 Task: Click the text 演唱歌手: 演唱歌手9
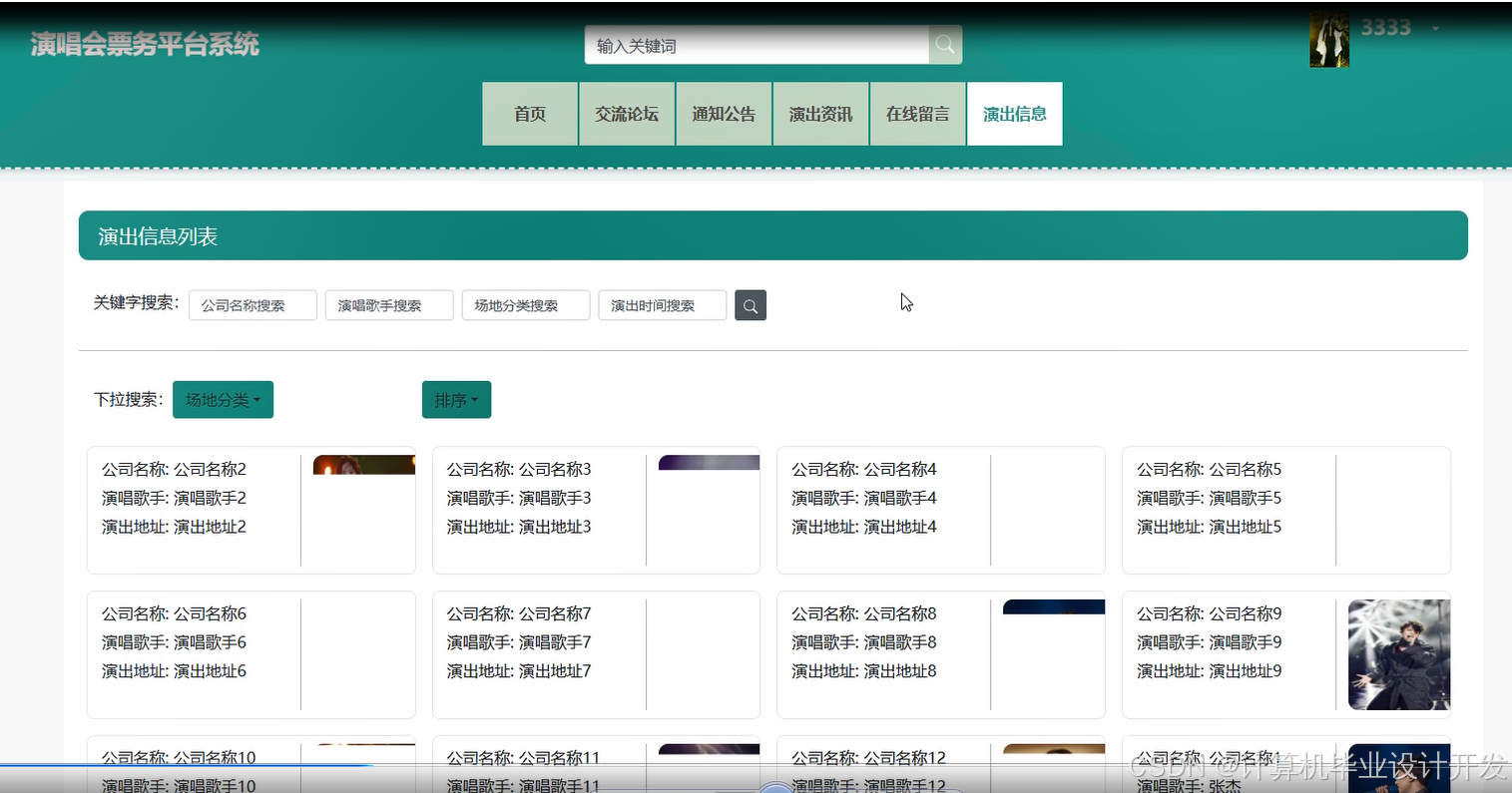(x=1210, y=642)
